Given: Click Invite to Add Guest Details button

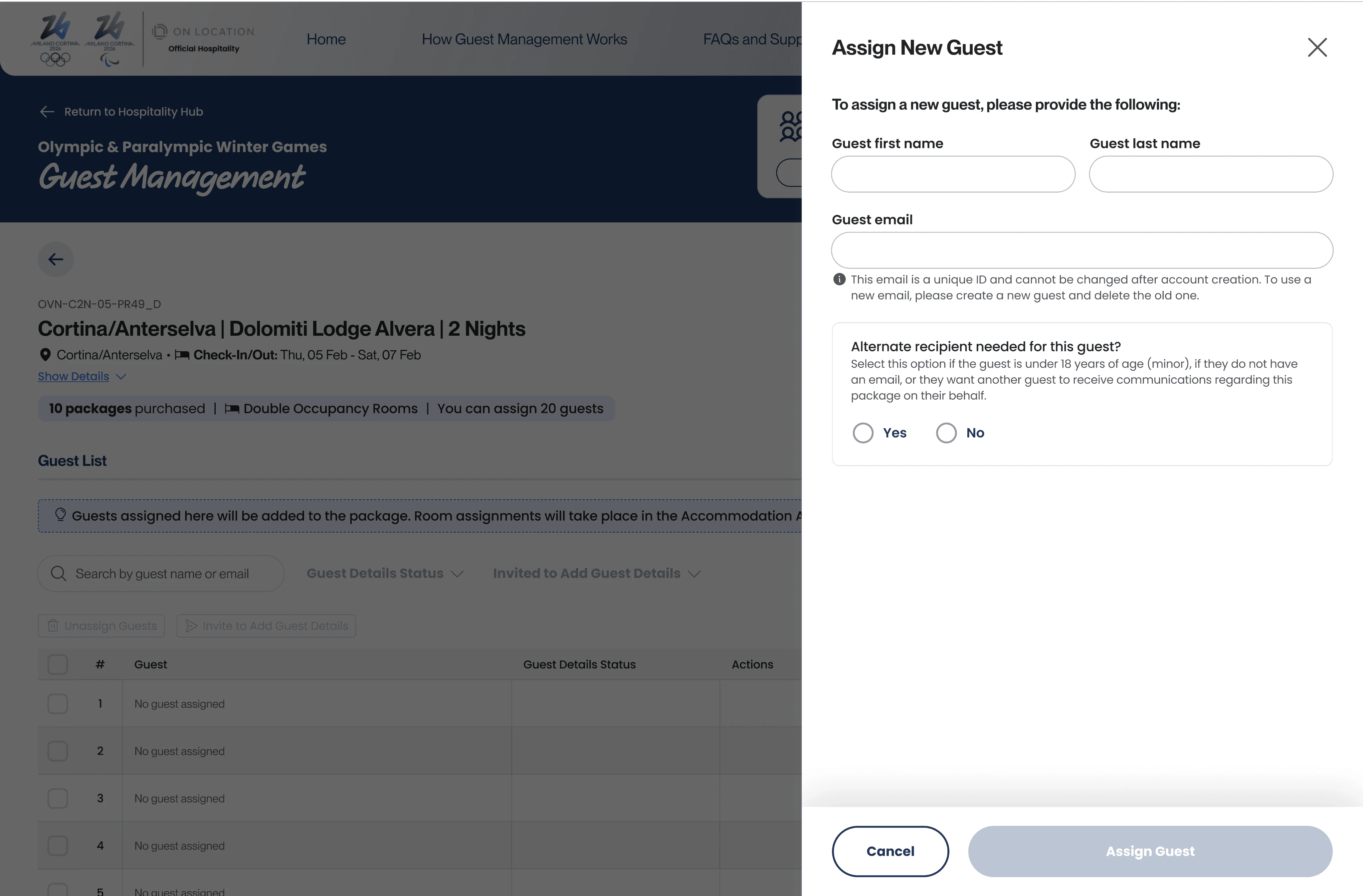Looking at the screenshot, I should [x=266, y=626].
